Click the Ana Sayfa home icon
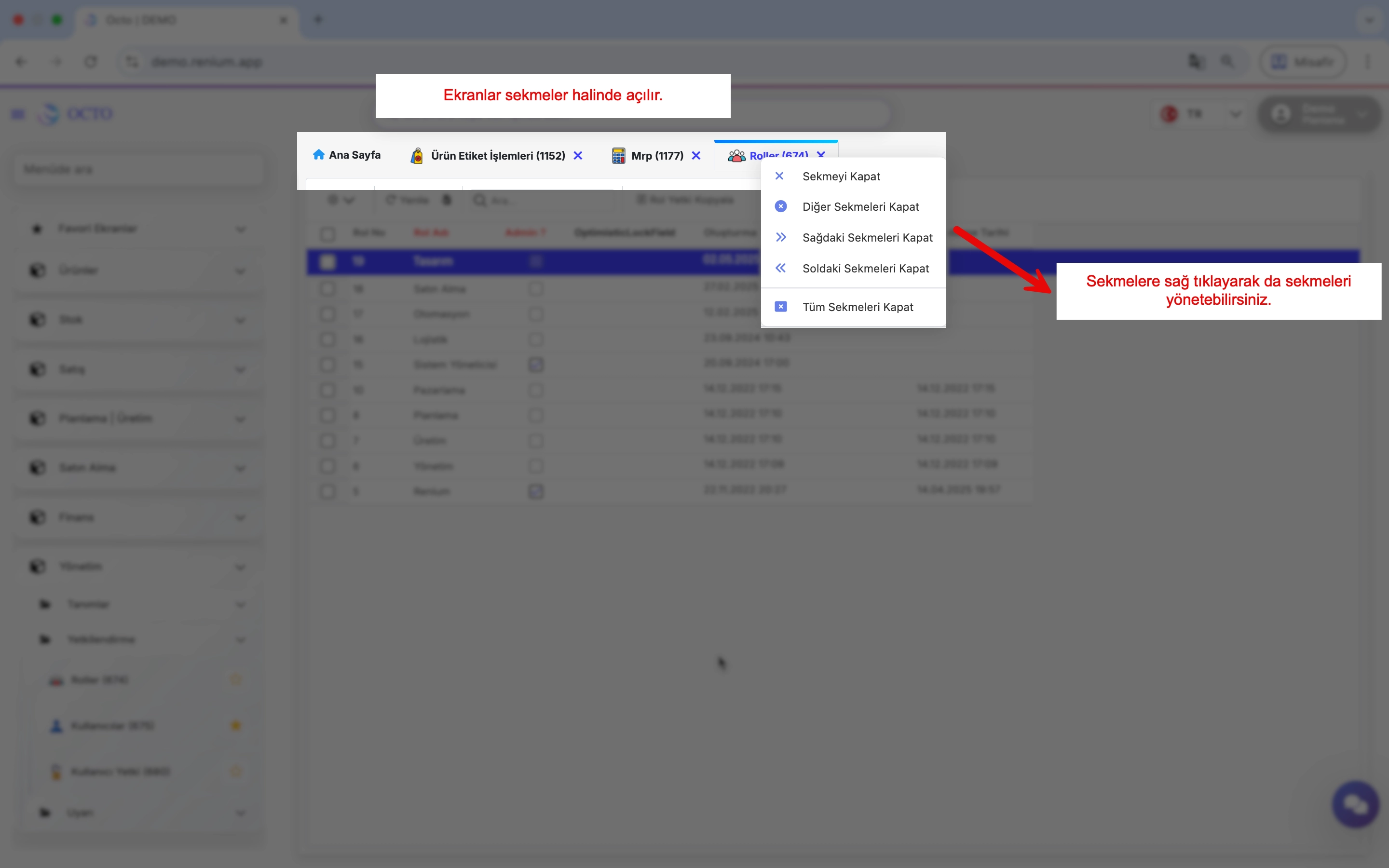Image resolution: width=1389 pixels, height=868 pixels. pos(319,154)
